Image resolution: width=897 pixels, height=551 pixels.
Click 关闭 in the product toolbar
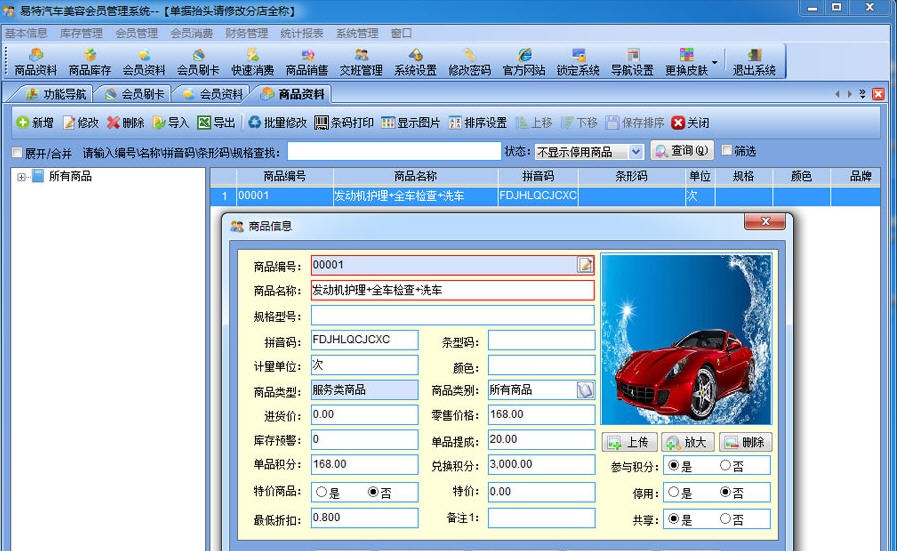point(690,122)
